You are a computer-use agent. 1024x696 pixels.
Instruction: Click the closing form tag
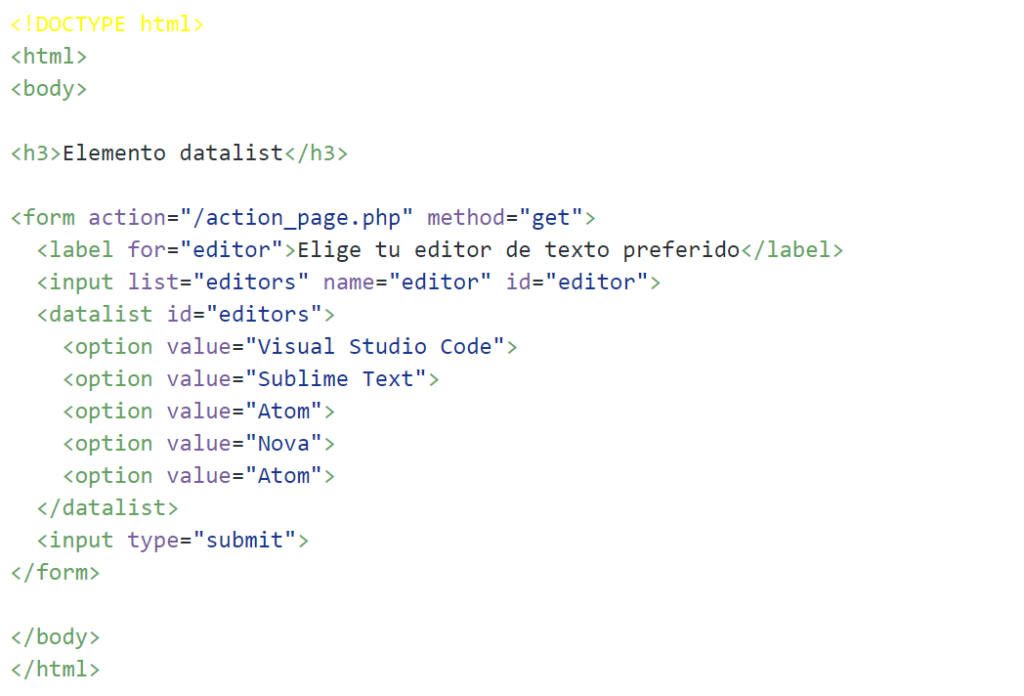55,572
